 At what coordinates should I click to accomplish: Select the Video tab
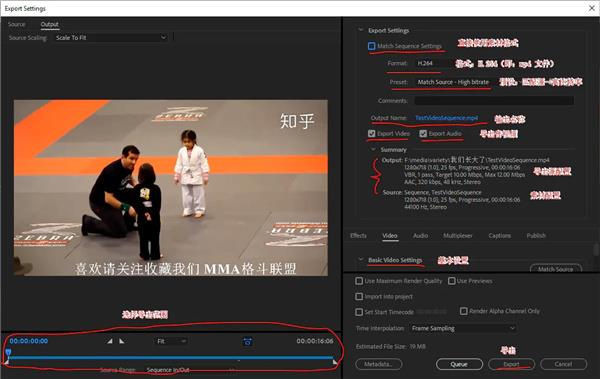click(x=390, y=235)
